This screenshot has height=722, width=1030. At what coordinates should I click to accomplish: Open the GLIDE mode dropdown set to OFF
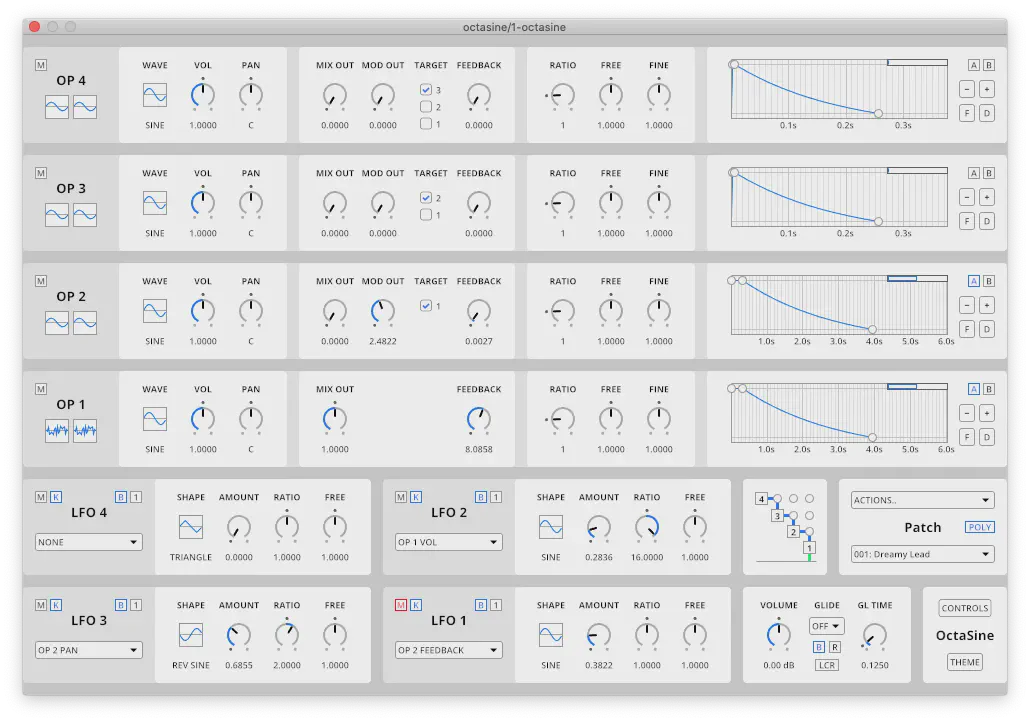tap(826, 626)
